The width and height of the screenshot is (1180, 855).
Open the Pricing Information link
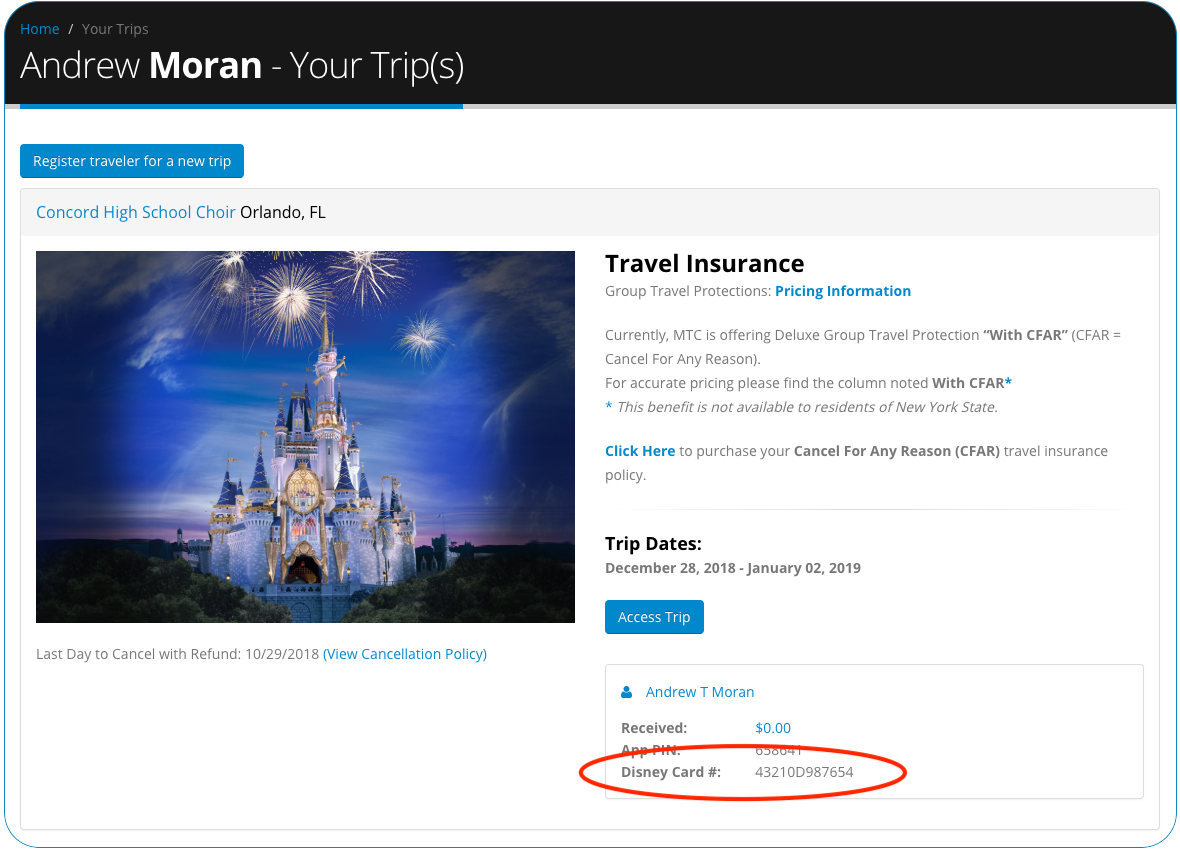pyautogui.click(x=843, y=291)
